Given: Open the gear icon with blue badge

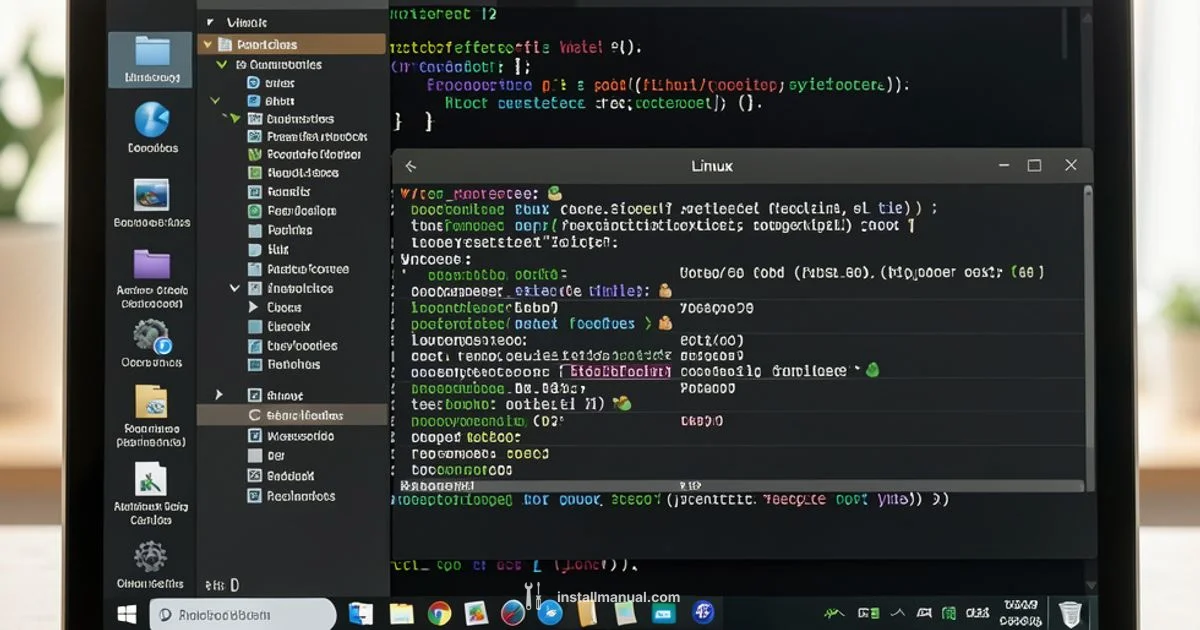Looking at the screenshot, I should click(151, 335).
